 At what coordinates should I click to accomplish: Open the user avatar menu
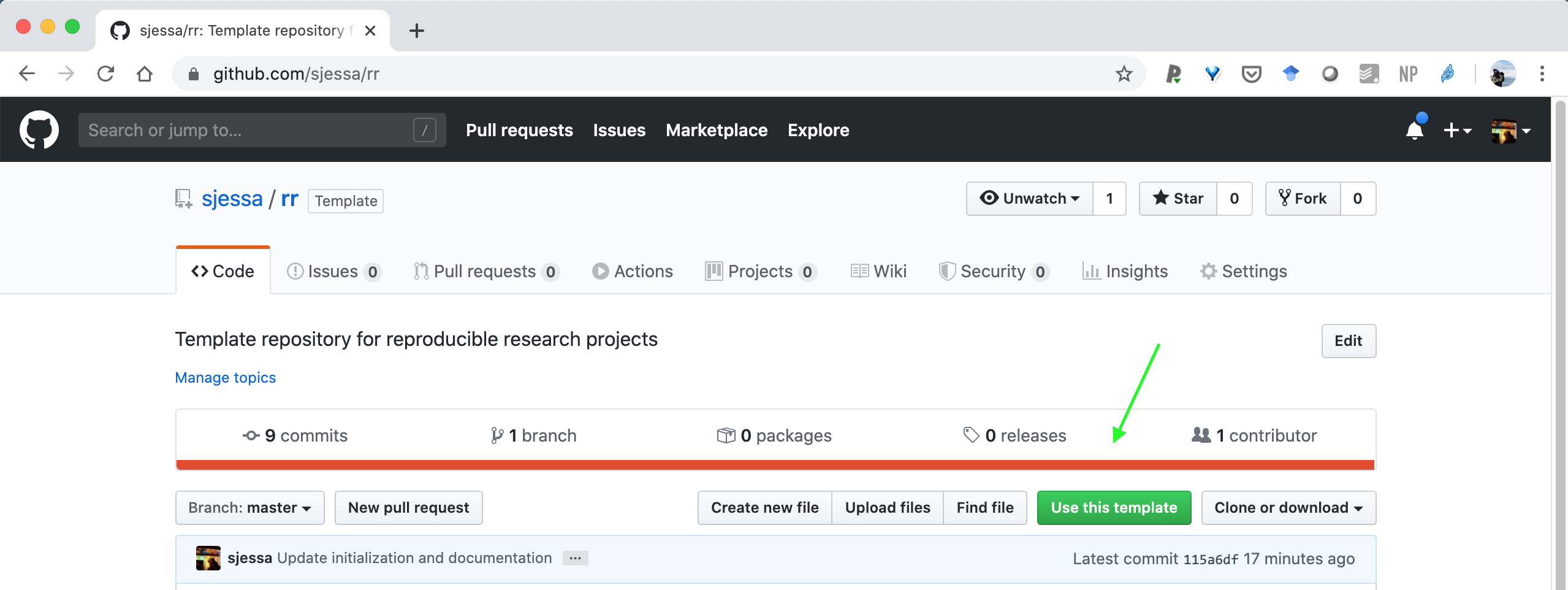click(x=1511, y=131)
